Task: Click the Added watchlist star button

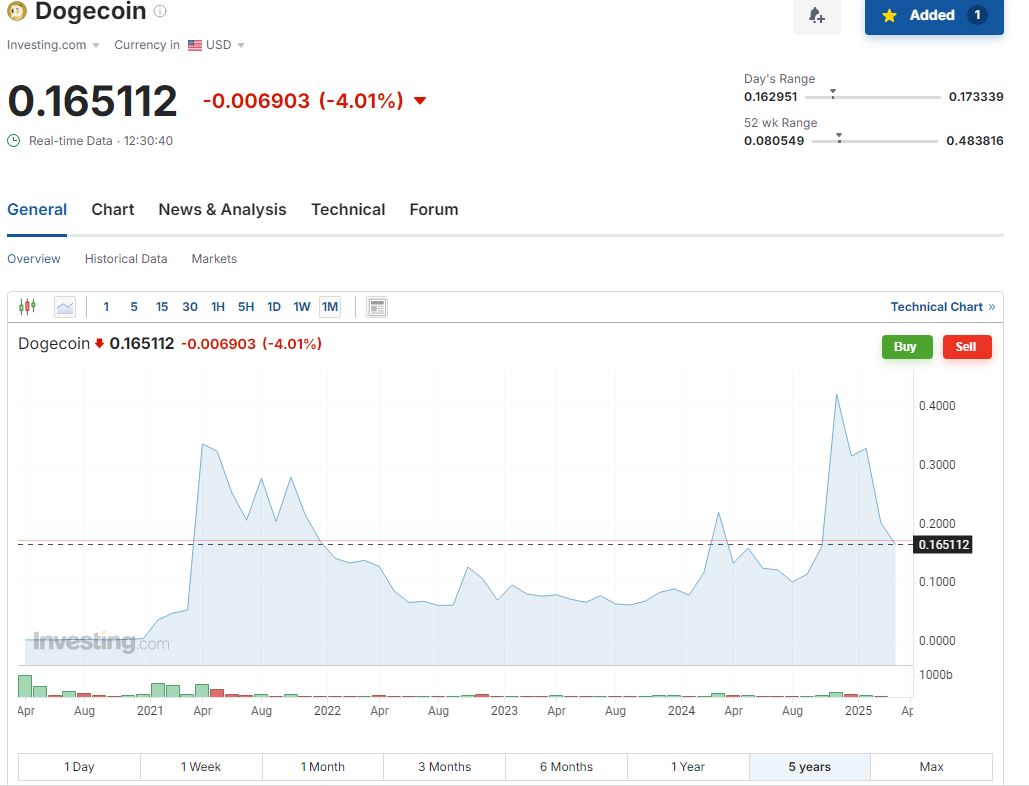Action: click(x=934, y=15)
